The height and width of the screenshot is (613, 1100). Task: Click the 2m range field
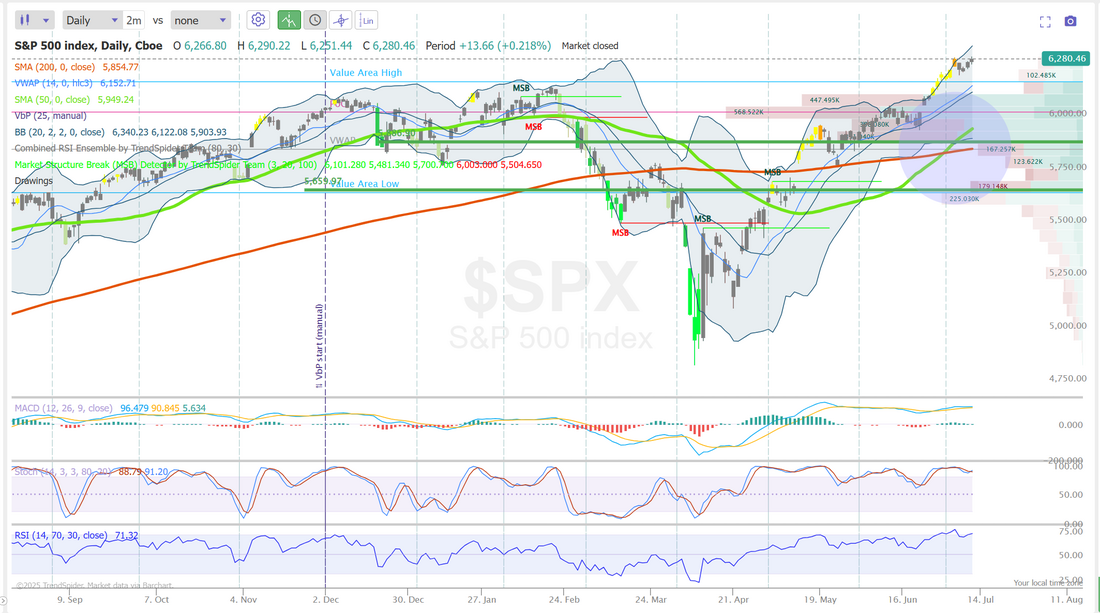click(133, 20)
